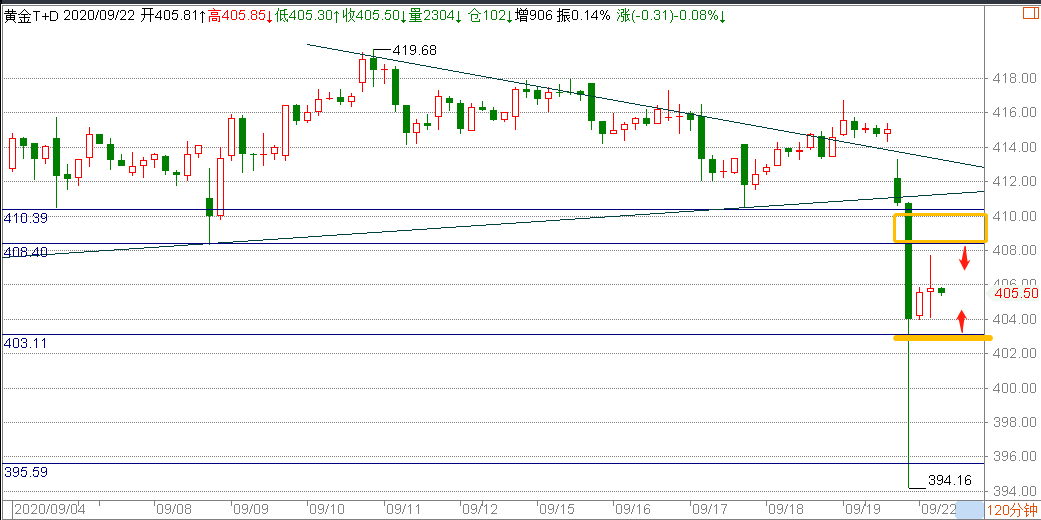Screen dimensions: 1041x520
Task: Click the 410.00 price axis label
Action: 1016,216
